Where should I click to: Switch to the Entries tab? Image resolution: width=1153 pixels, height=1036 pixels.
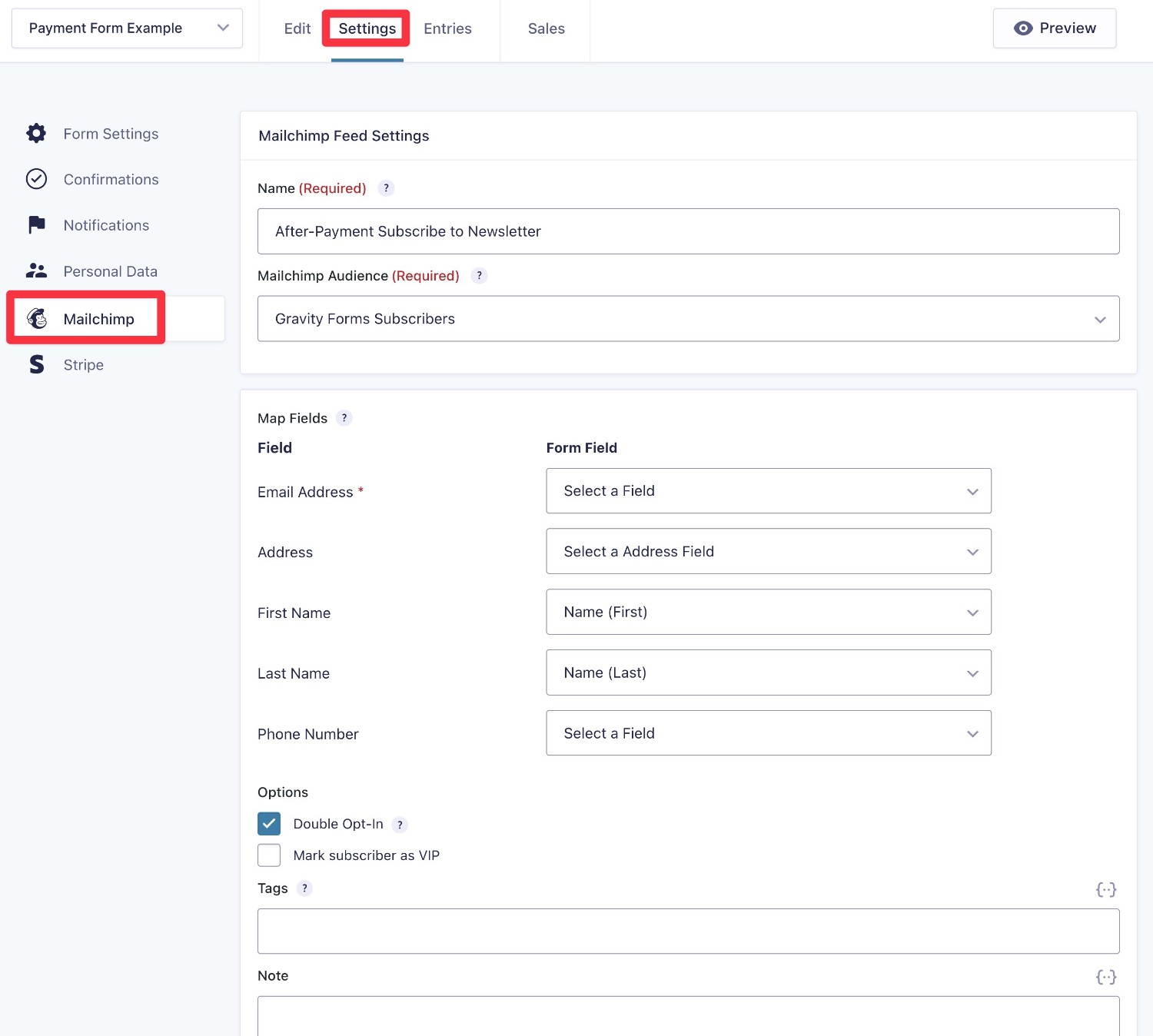coord(447,29)
